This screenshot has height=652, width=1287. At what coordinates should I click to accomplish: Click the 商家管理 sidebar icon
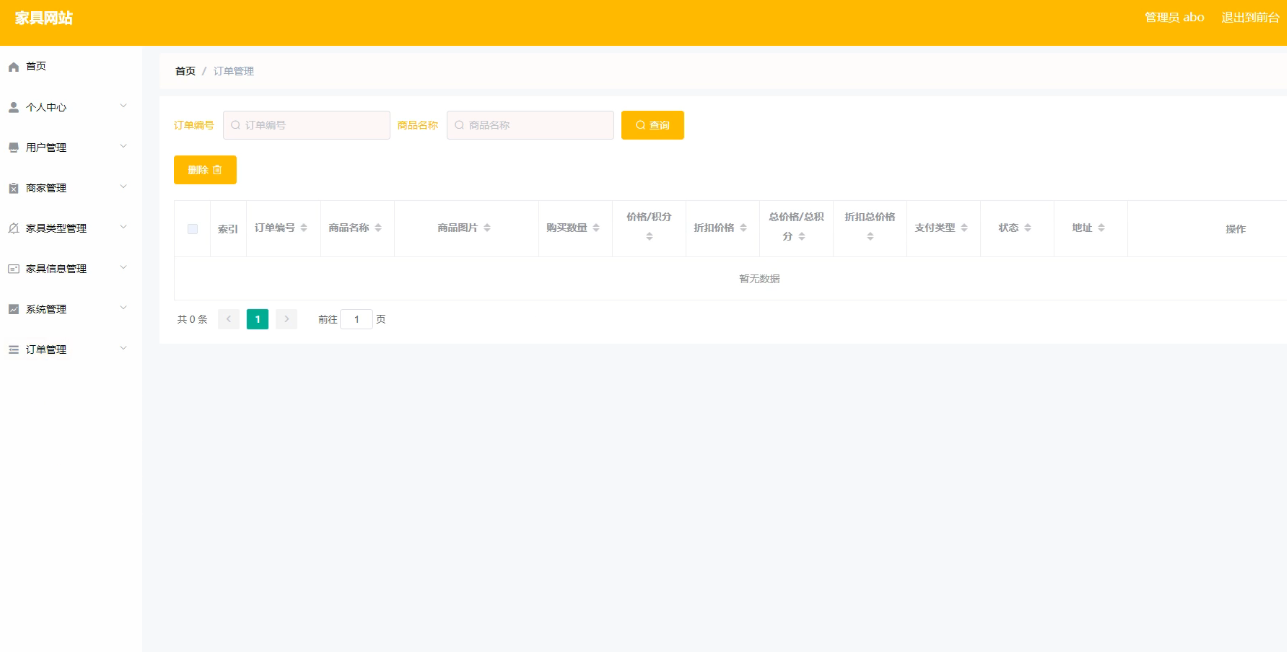coord(14,188)
